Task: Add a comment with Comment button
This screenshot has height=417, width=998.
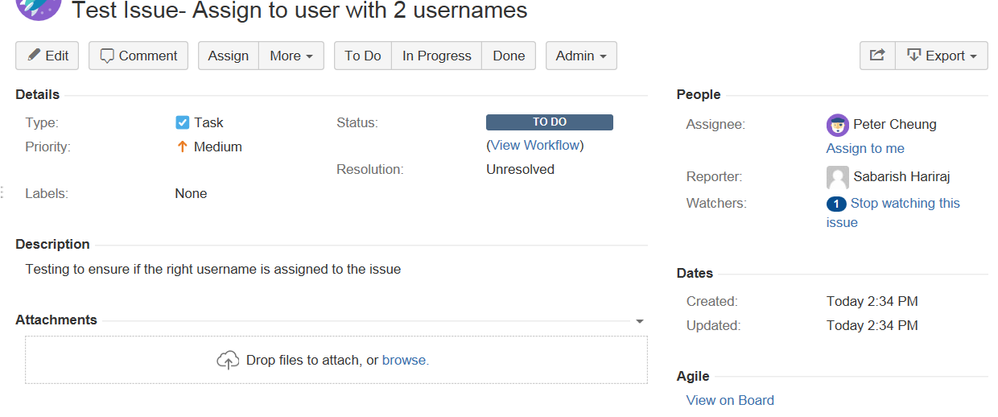Action: [138, 56]
